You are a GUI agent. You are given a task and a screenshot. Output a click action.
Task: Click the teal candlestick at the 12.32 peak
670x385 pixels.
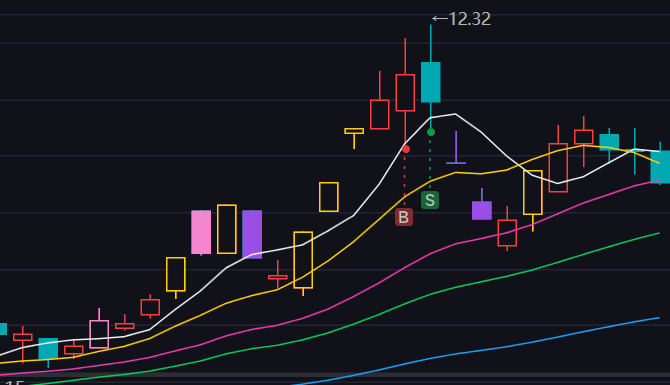click(431, 82)
